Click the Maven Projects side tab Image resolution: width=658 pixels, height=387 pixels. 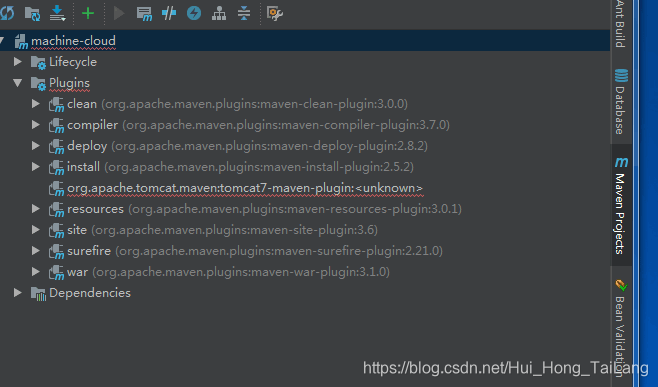click(621, 205)
